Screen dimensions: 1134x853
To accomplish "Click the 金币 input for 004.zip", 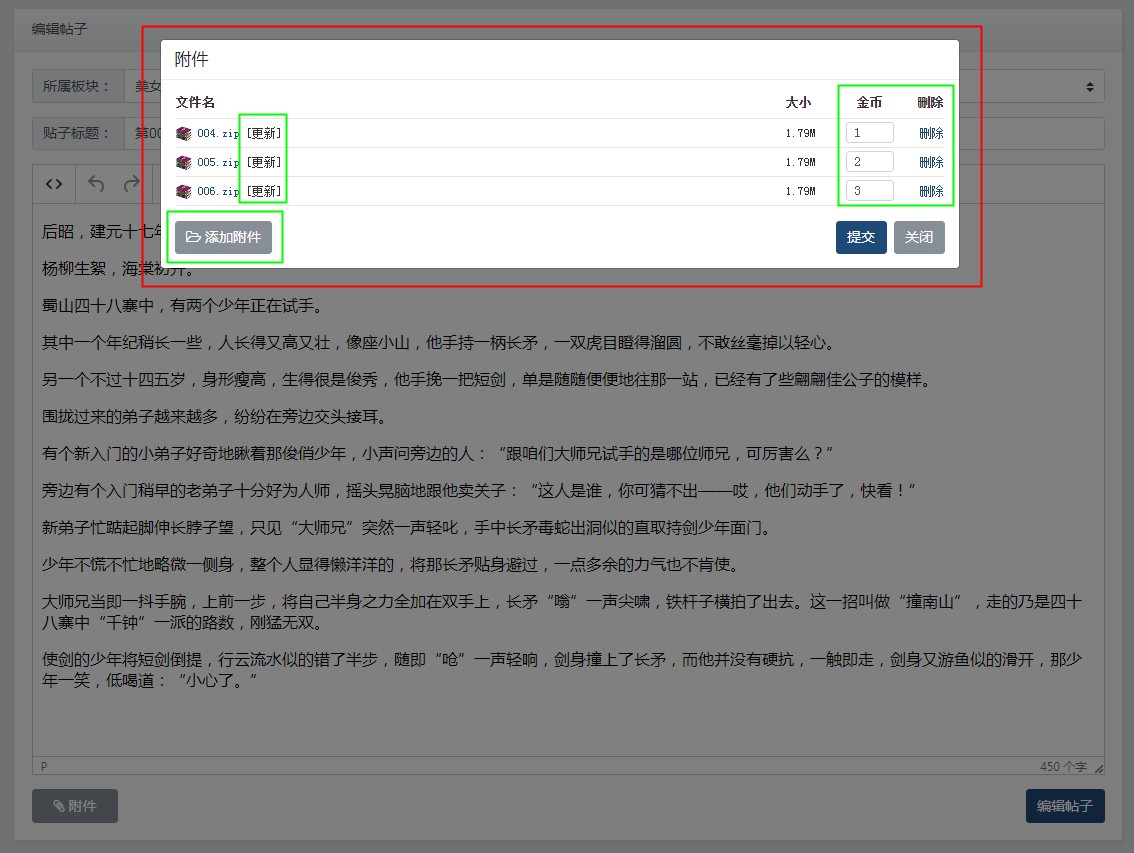I will (869, 133).
